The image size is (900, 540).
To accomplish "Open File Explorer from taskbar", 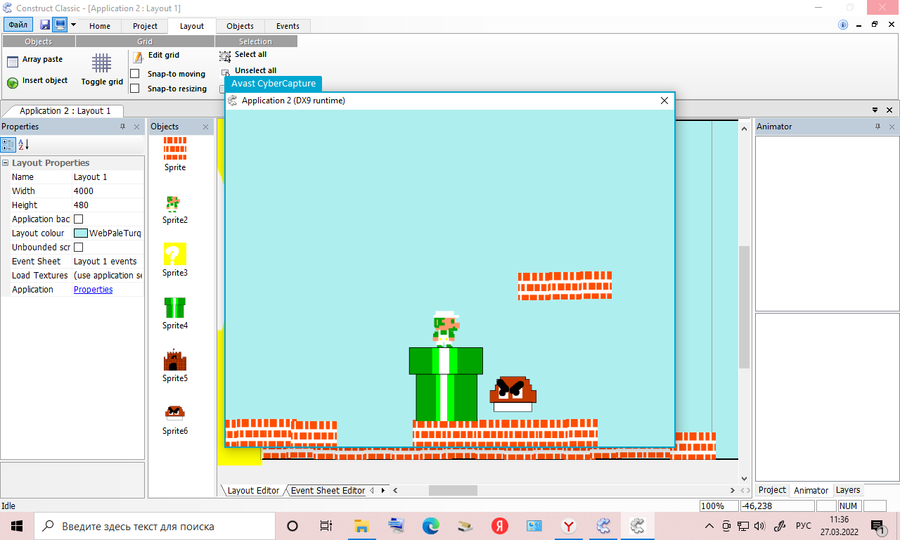I will coord(361,526).
